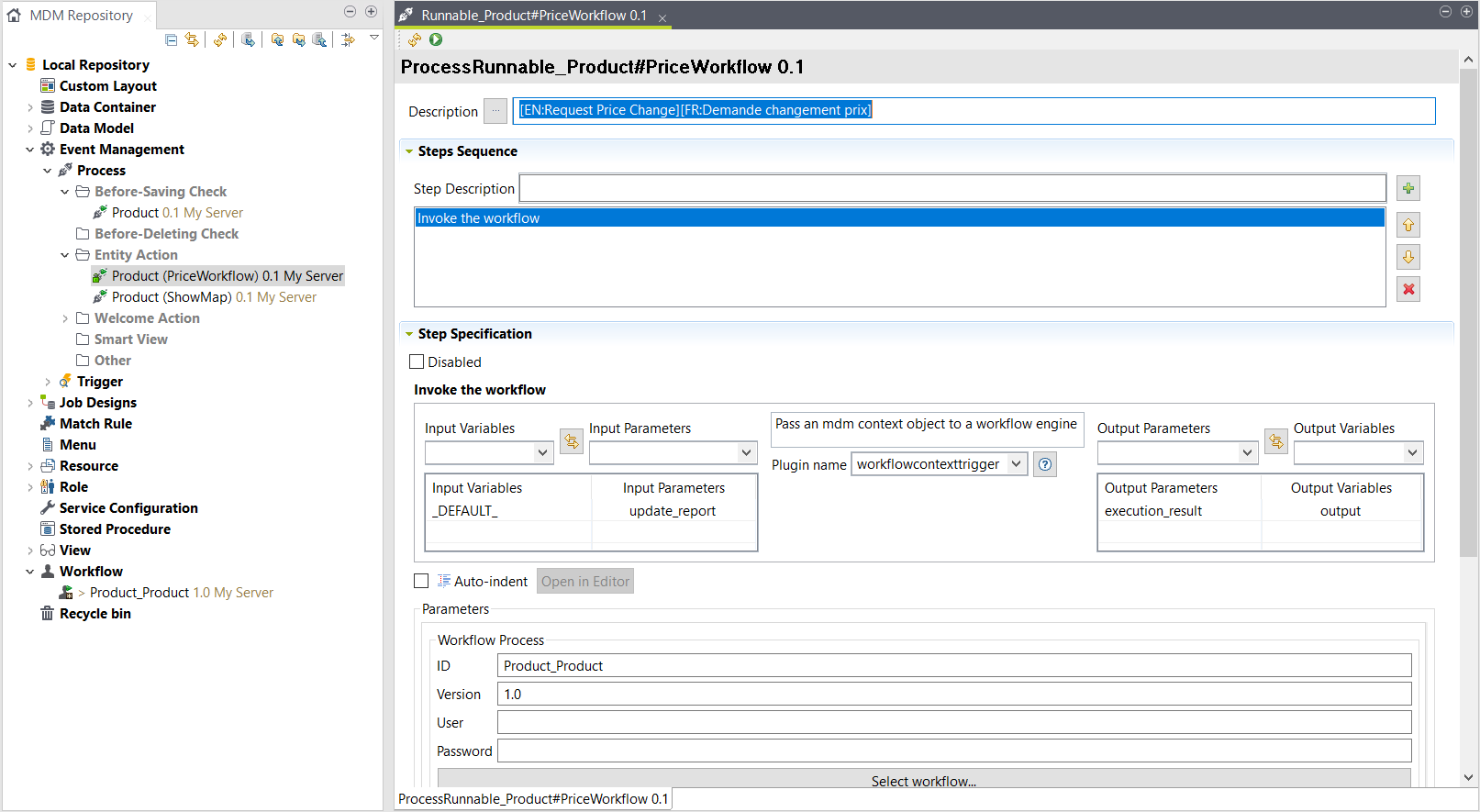Enable the Disabled checkbox
The width and height of the screenshot is (1480, 812).
pyautogui.click(x=417, y=362)
